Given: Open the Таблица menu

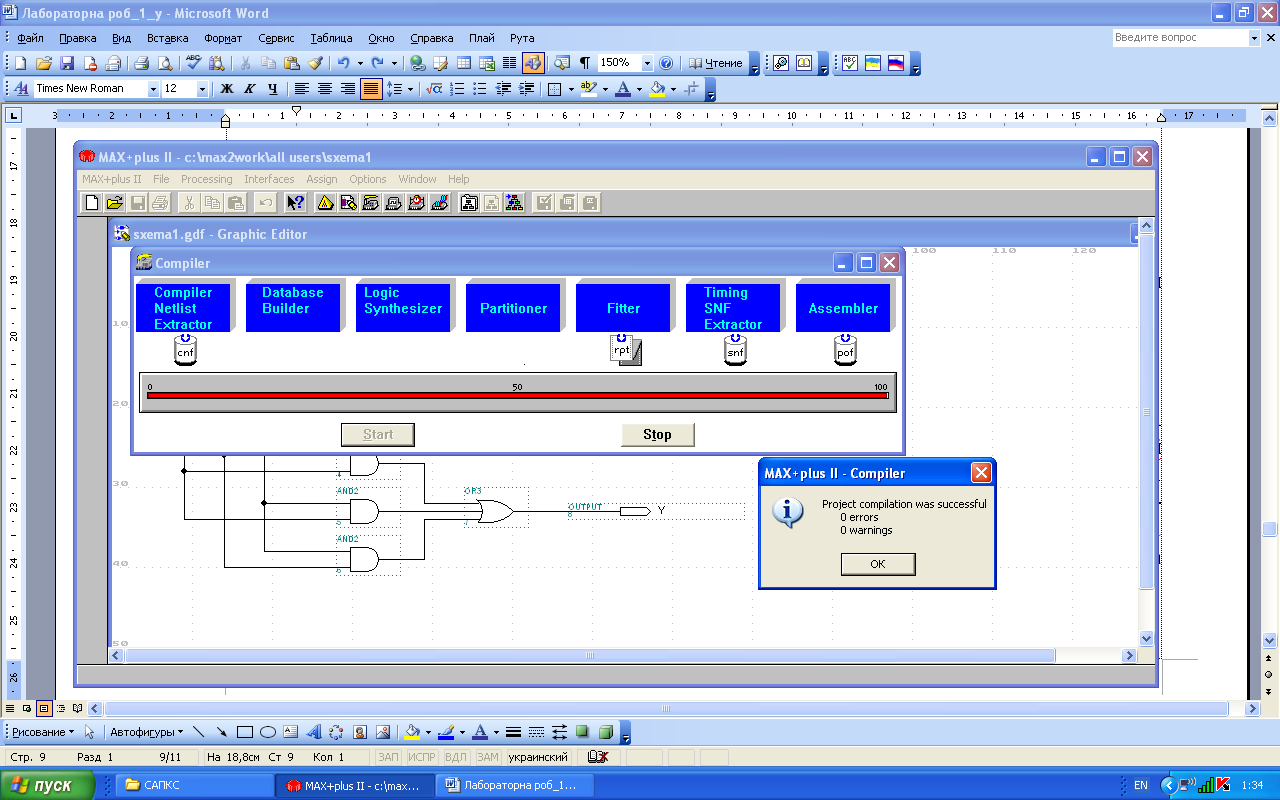Looking at the screenshot, I should click(x=331, y=38).
